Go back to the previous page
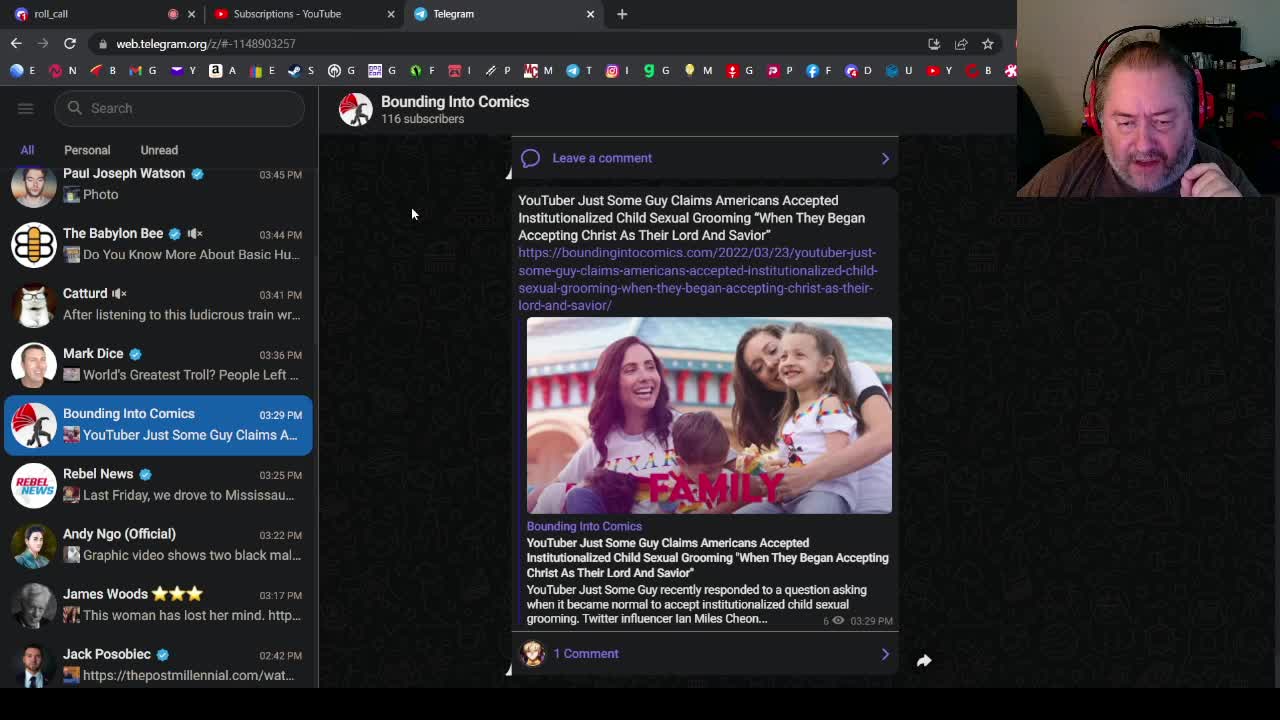The width and height of the screenshot is (1280, 720). [x=16, y=44]
